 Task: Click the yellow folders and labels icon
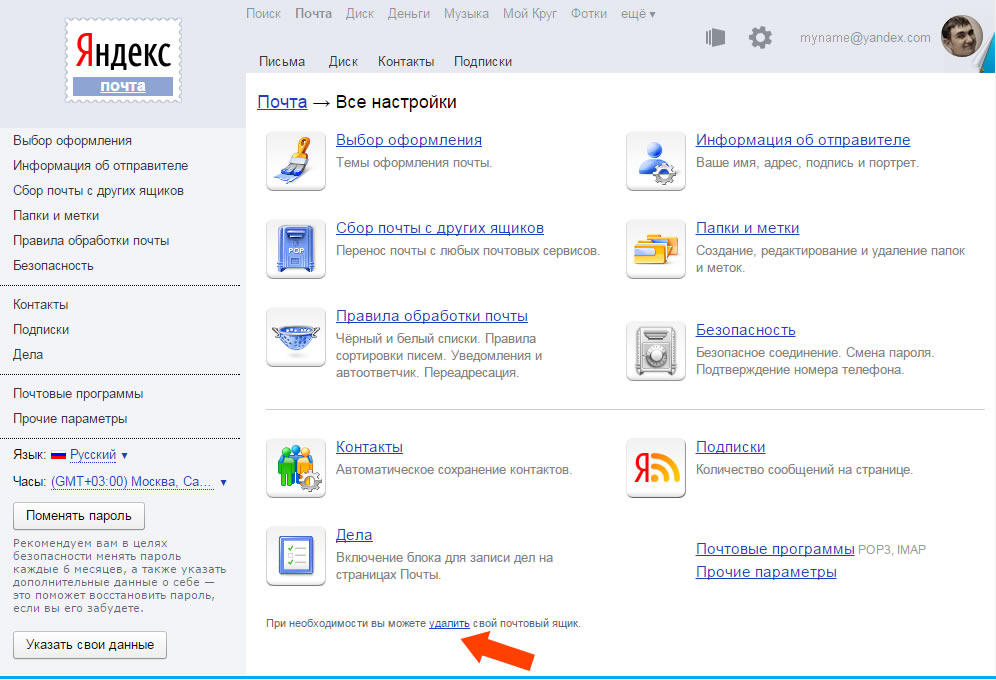656,249
